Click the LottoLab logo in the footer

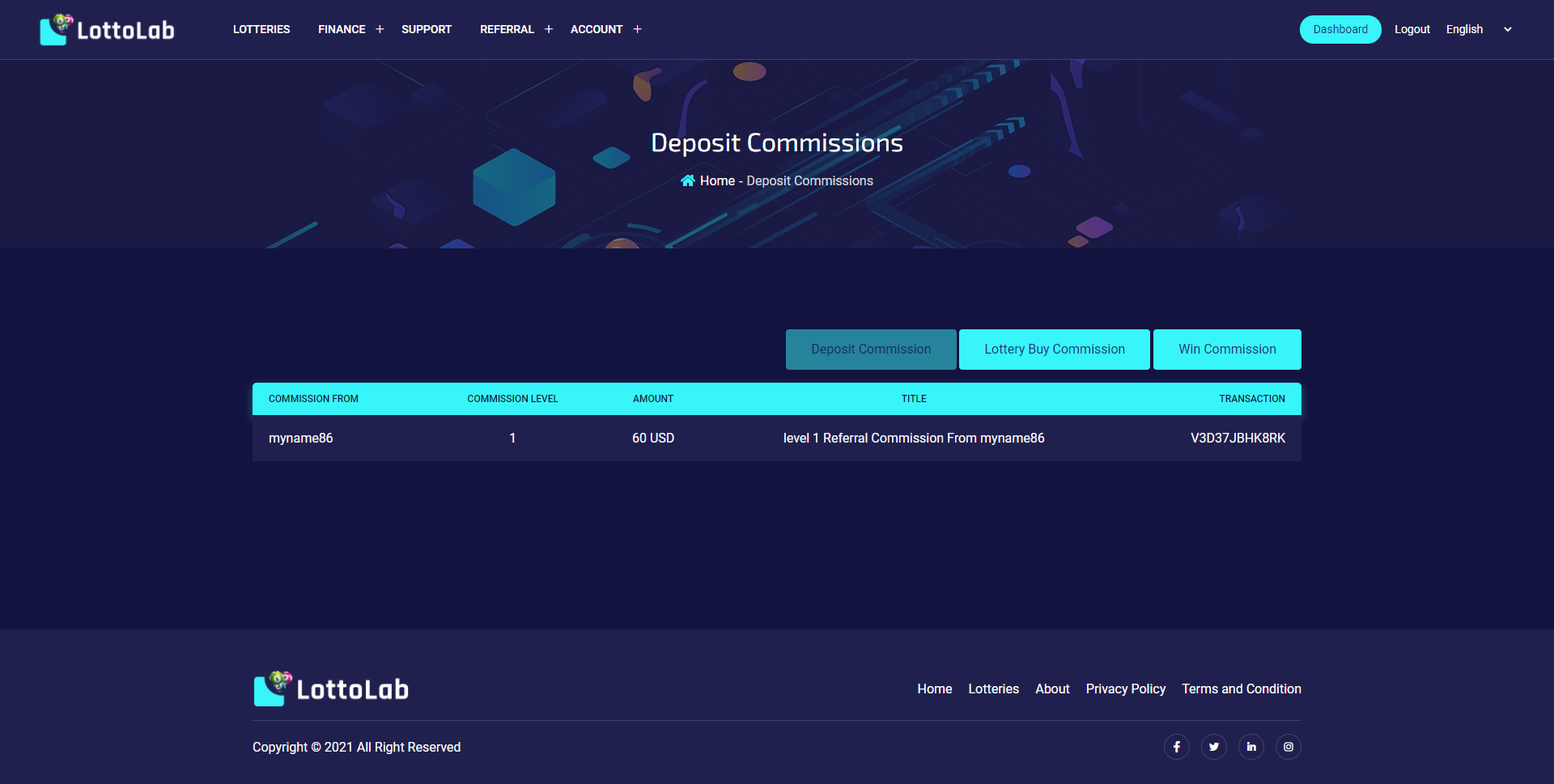[x=331, y=689]
